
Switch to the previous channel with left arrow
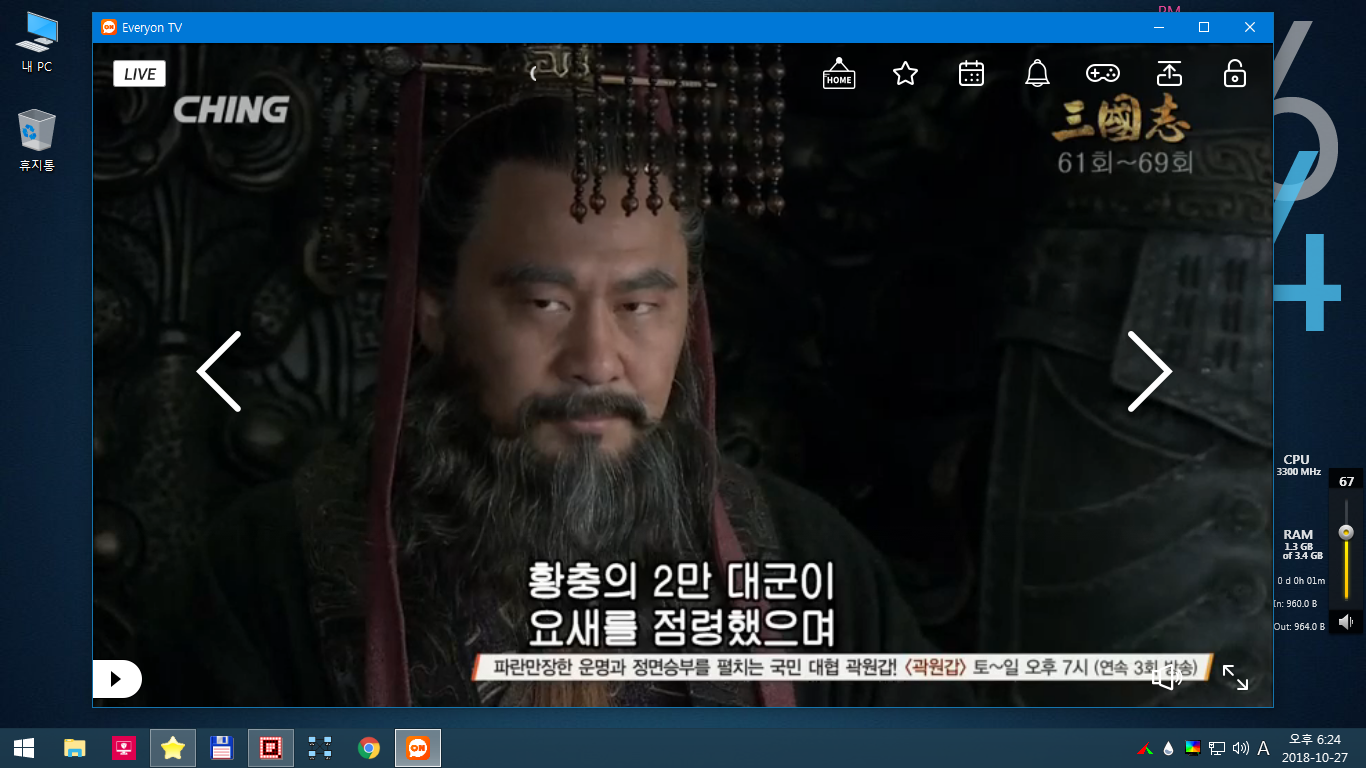coord(219,371)
